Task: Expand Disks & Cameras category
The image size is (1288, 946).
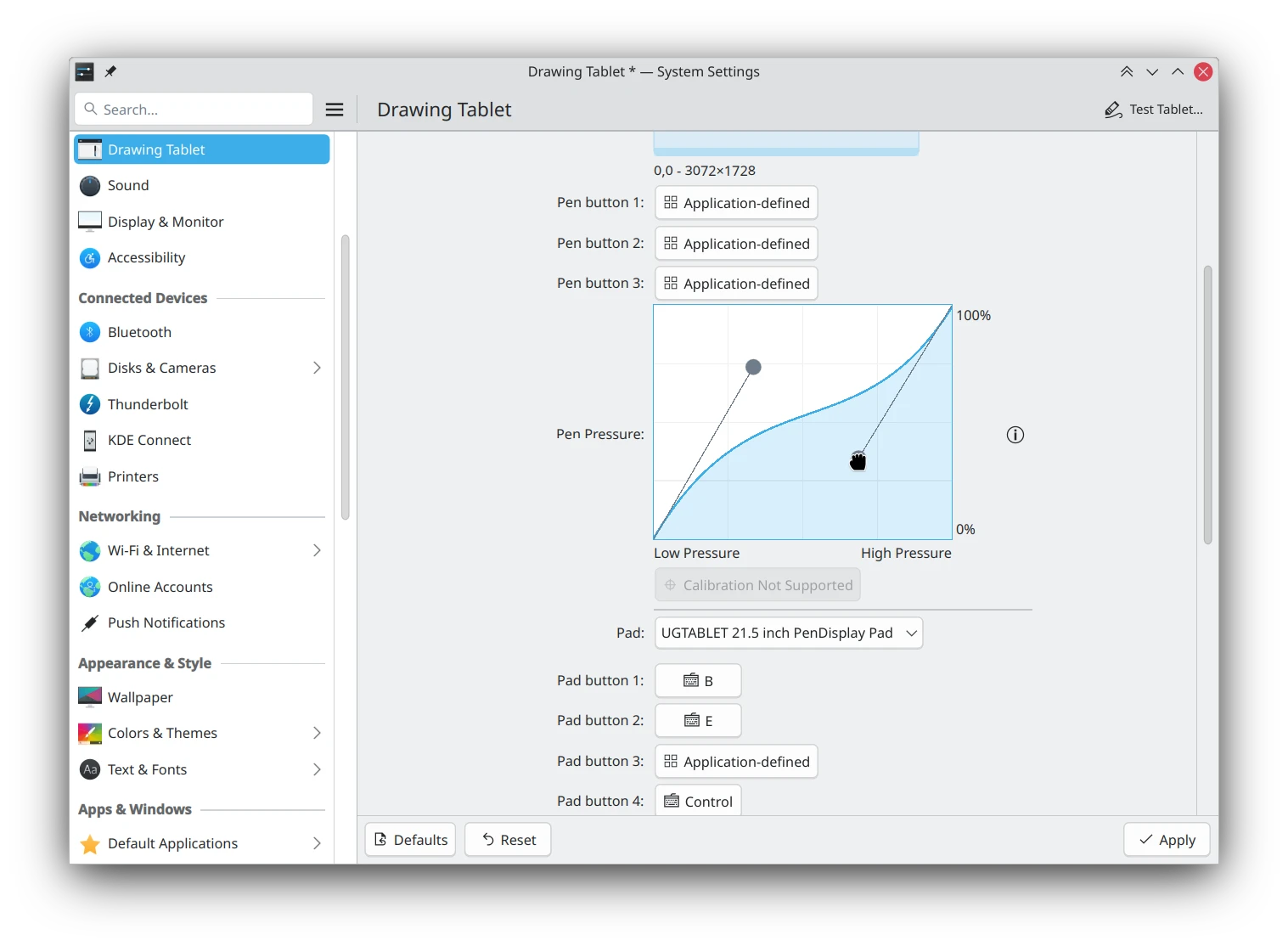Action: point(317,368)
